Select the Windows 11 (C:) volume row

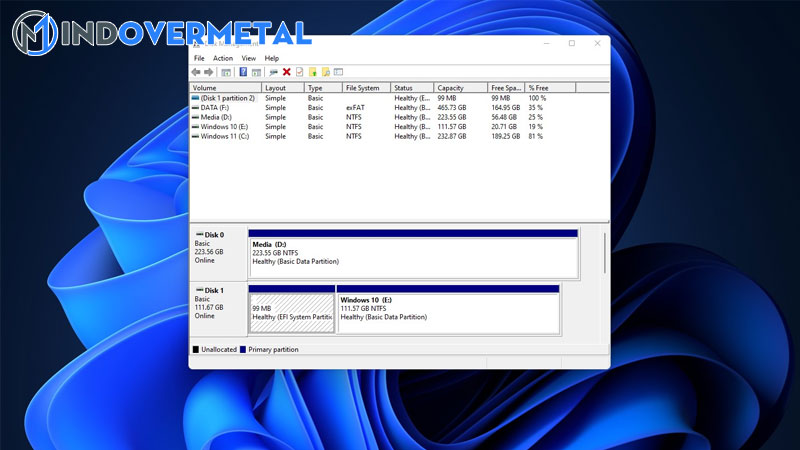[x=226, y=136]
